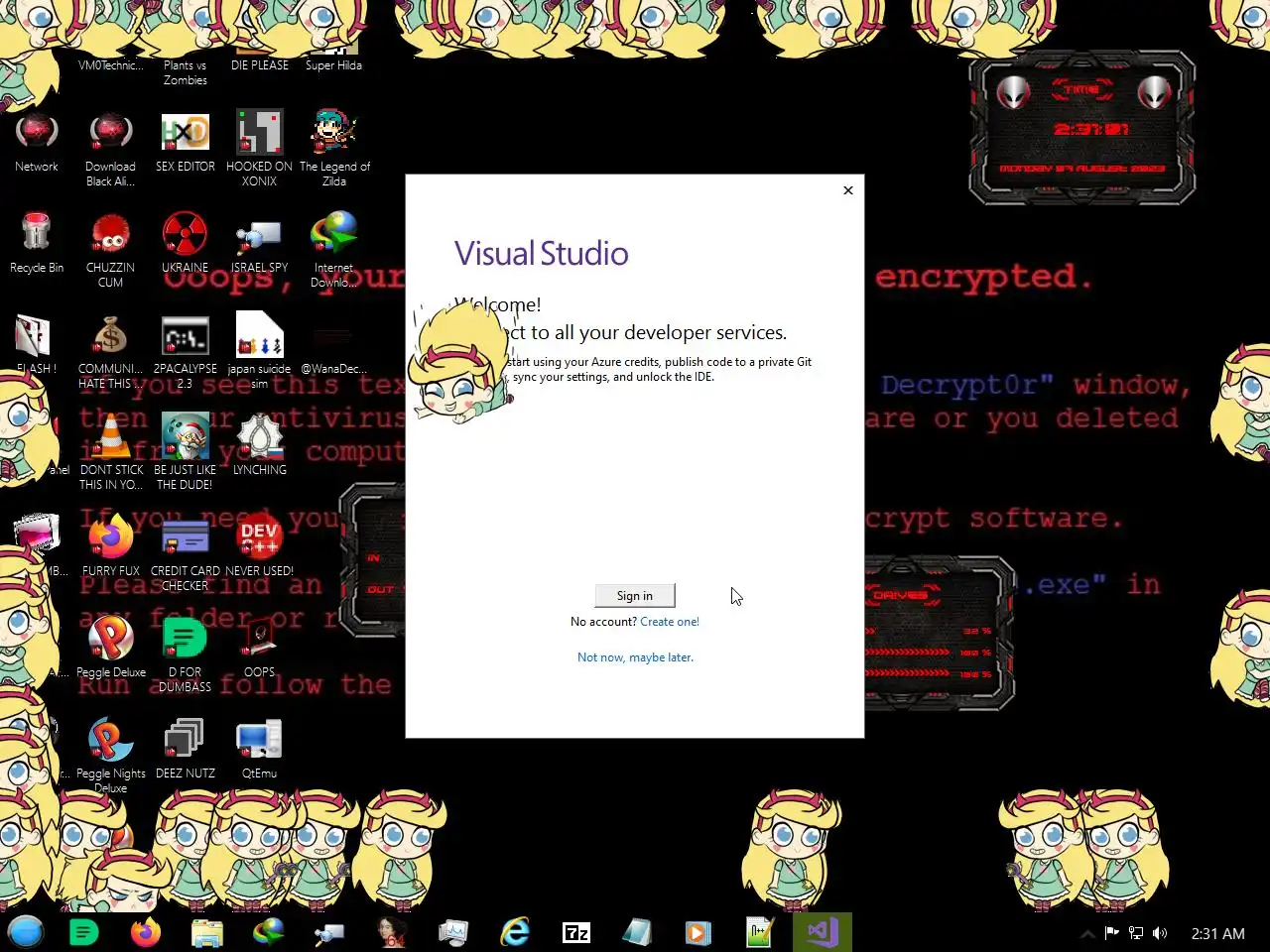Select 'The Legend of Zilda' icon
The width and height of the screenshot is (1270, 952).
(x=334, y=149)
